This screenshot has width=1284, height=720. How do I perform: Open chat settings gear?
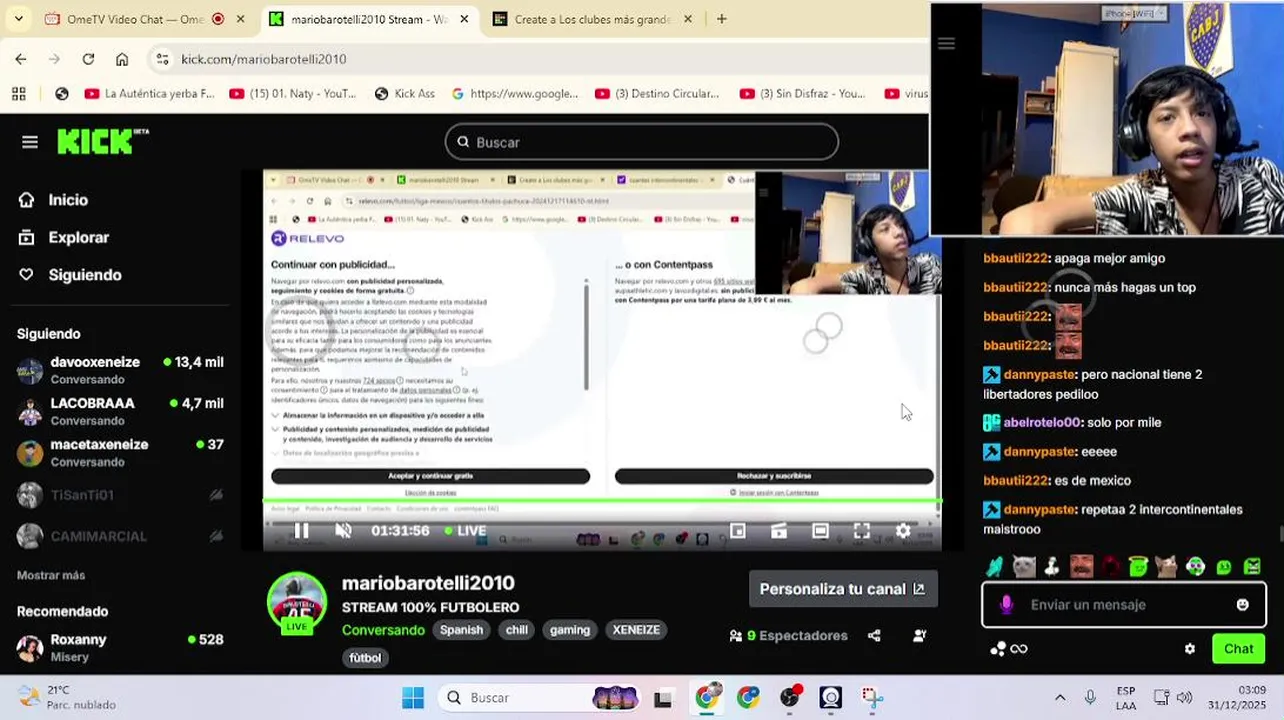pos(1190,649)
